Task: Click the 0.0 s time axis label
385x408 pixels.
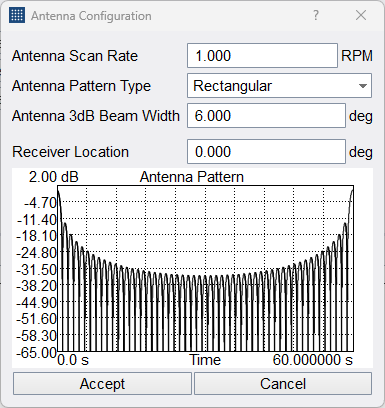Action: click(73, 360)
